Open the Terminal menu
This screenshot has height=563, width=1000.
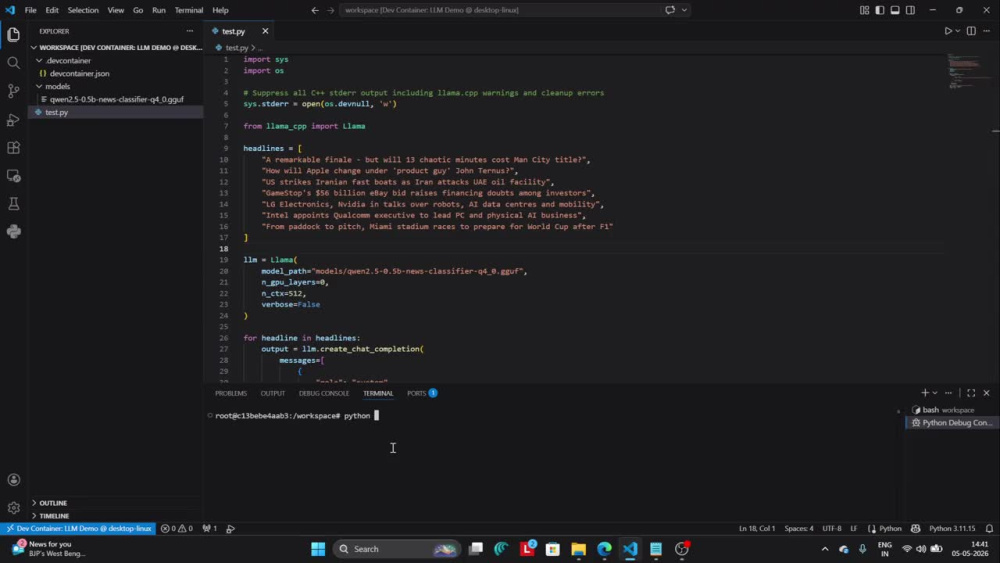coord(189,10)
